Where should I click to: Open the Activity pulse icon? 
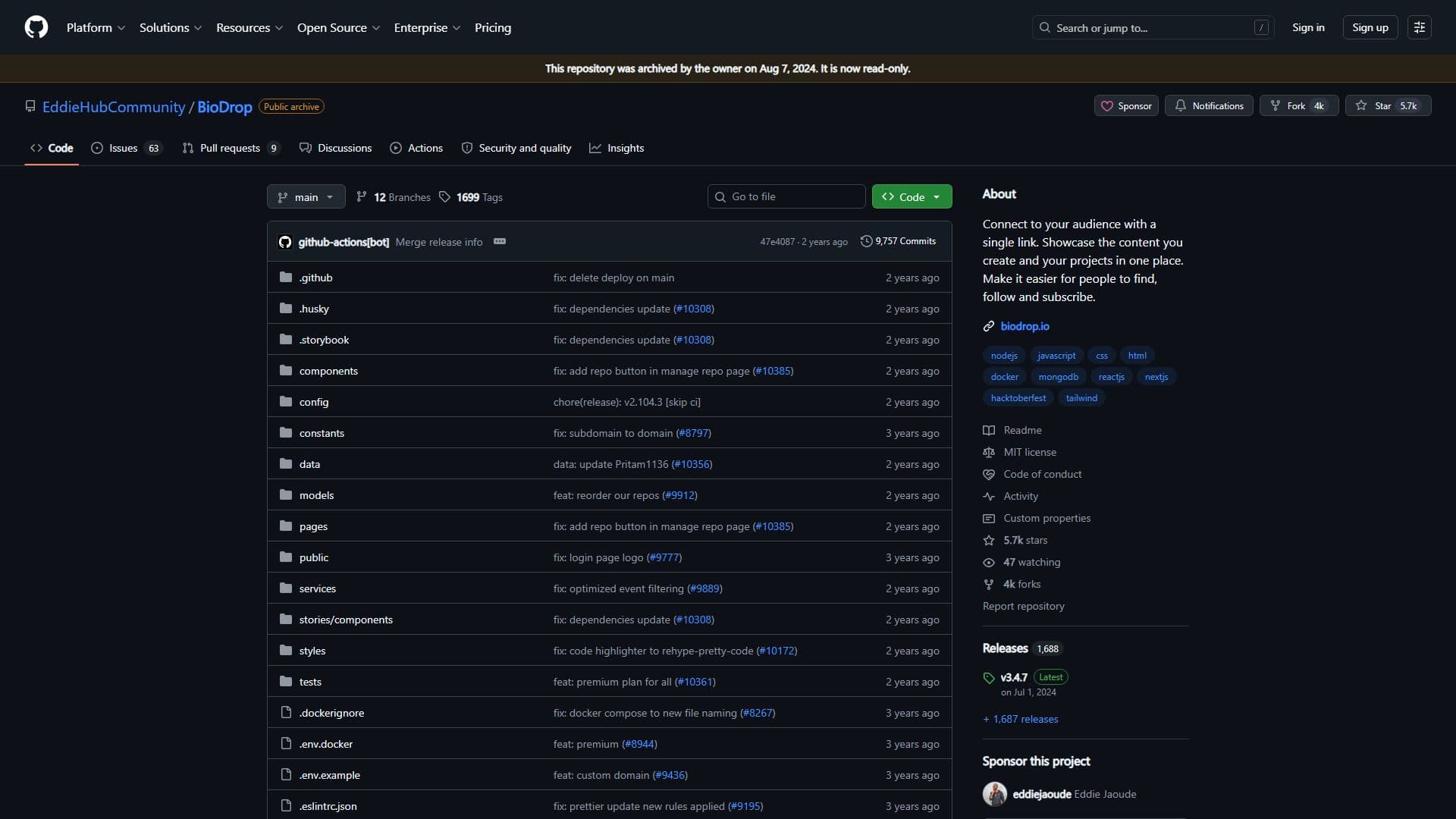pyautogui.click(x=989, y=496)
